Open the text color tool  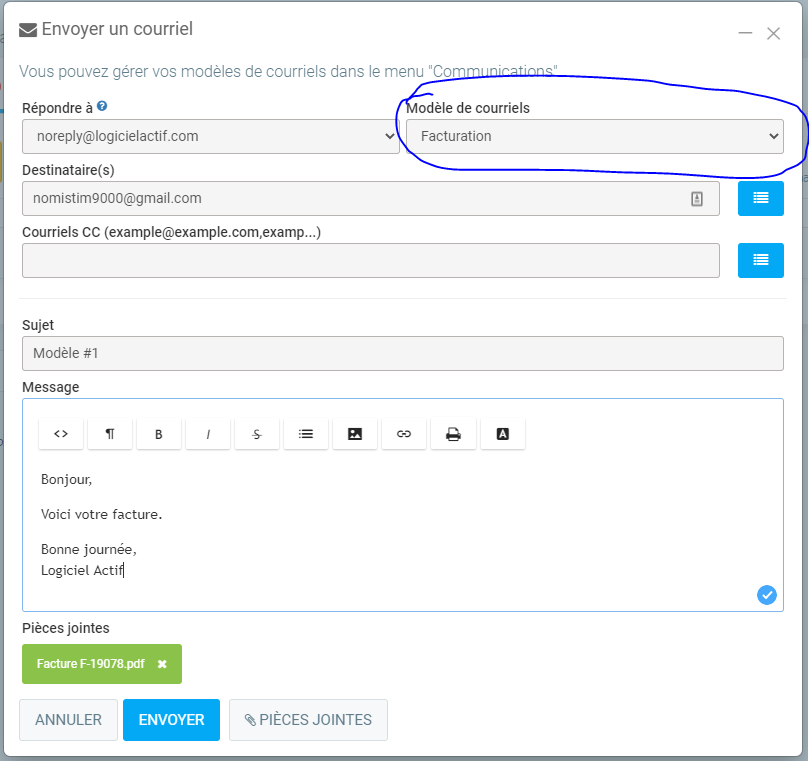[503, 434]
